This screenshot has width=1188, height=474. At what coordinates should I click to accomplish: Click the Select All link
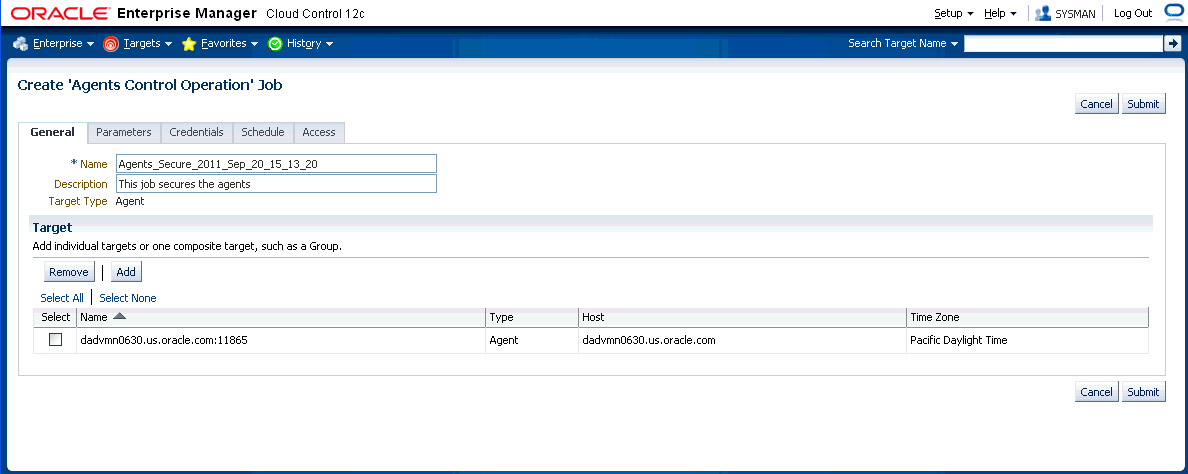[x=62, y=298]
